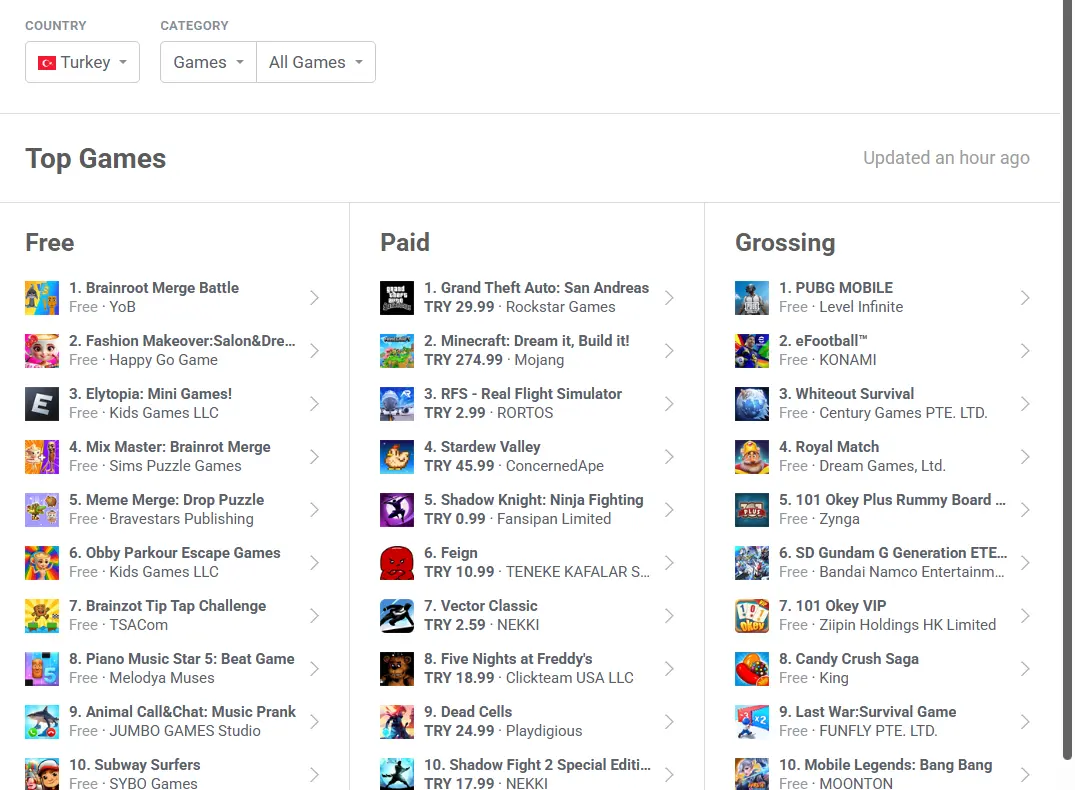Expand chevron for Feign row
The width and height of the screenshot is (1075, 790).
(x=669, y=563)
